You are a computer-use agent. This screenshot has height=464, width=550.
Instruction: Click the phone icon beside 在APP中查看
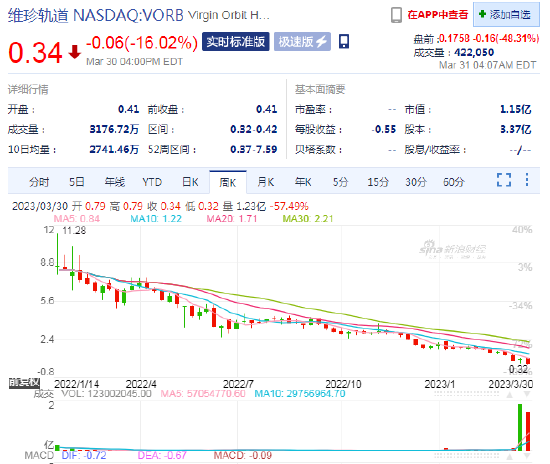[396, 15]
